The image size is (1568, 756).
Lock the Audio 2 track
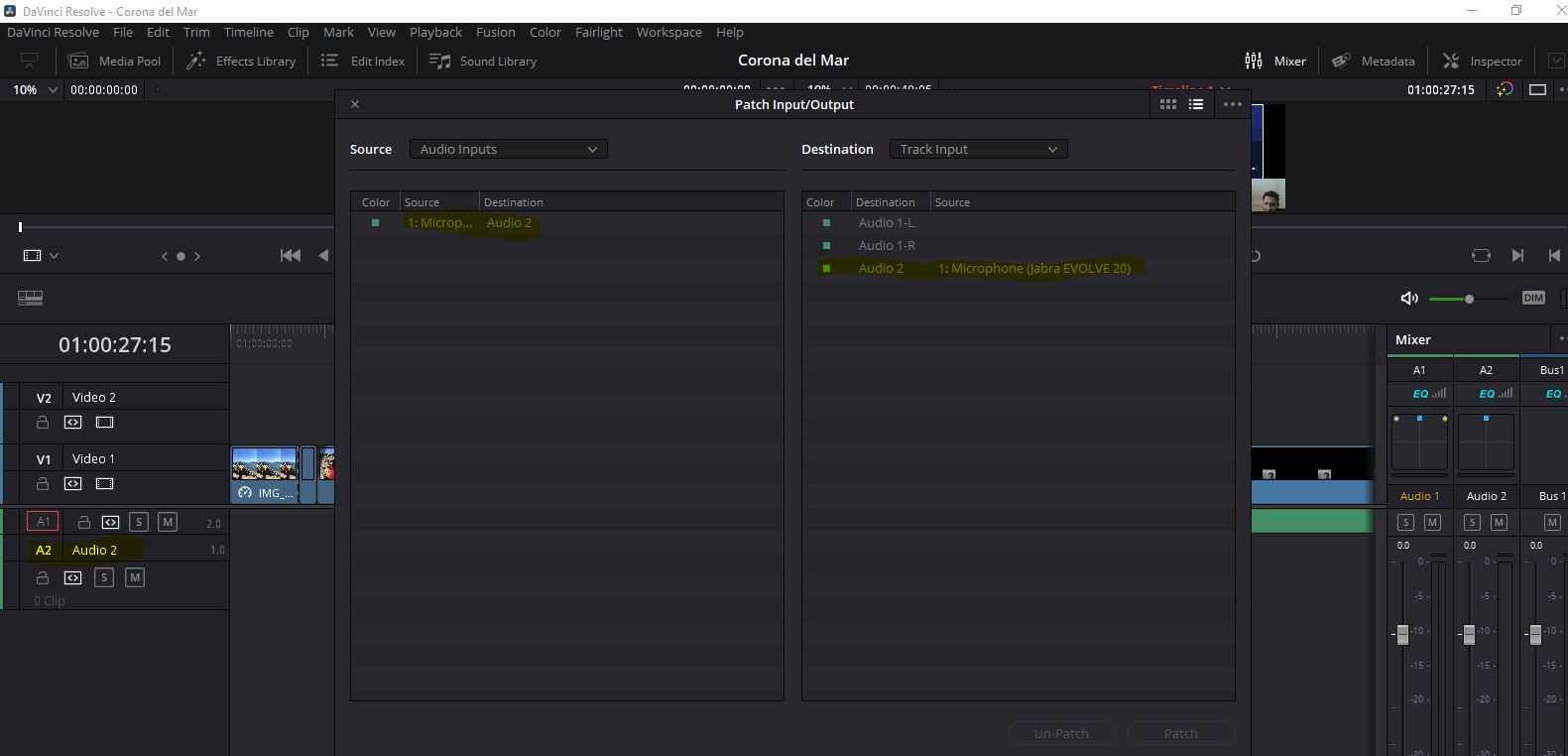click(x=43, y=577)
